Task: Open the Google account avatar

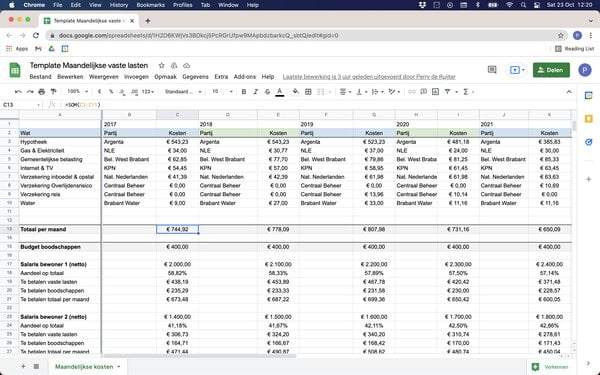Action: 585,70
